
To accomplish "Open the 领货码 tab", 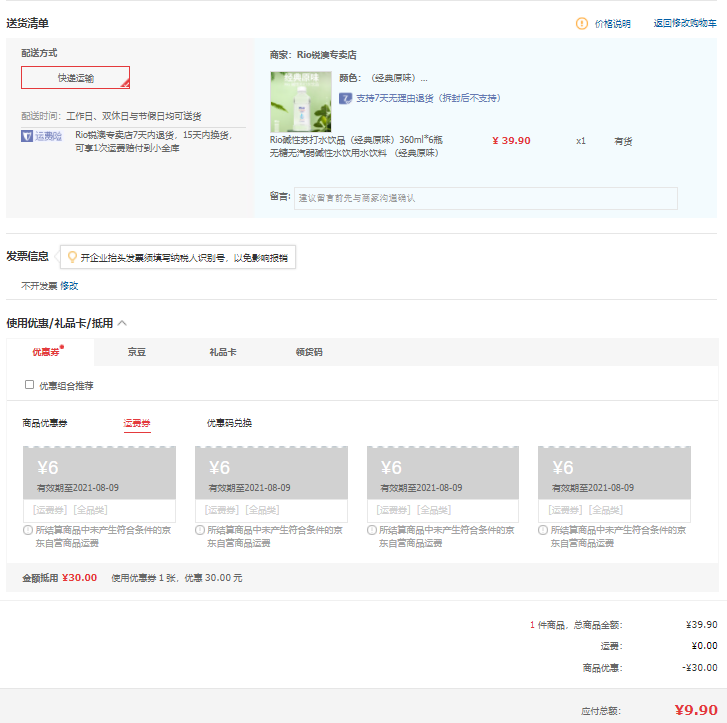I will coord(309,352).
